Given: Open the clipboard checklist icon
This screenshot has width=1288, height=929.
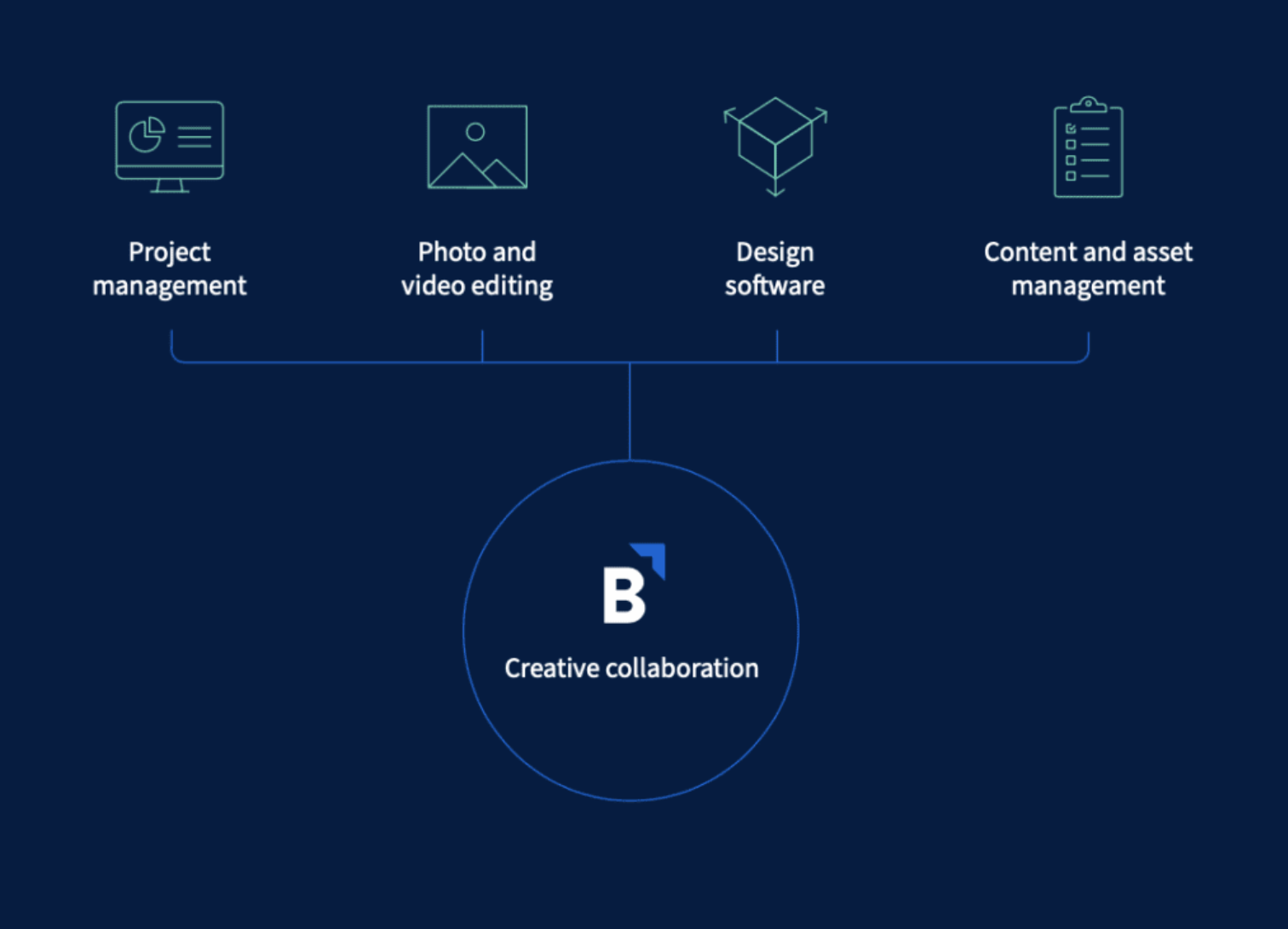Looking at the screenshot, I should [1088, 147].
